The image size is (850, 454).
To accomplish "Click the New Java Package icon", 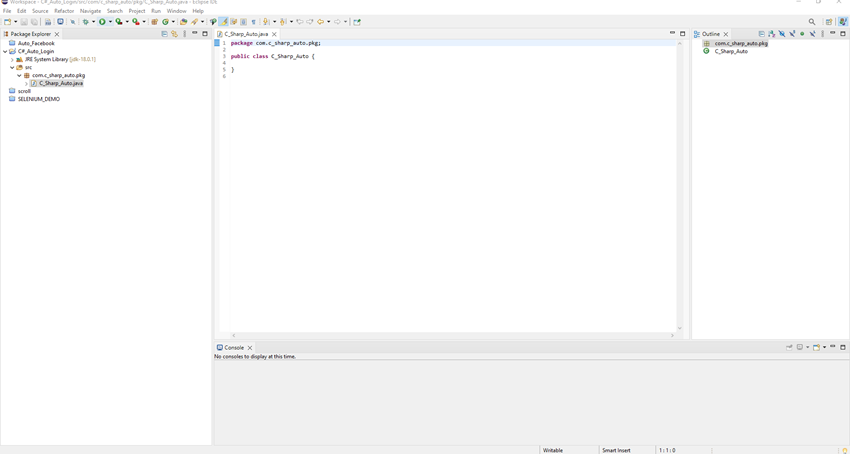I will [154, 22].
